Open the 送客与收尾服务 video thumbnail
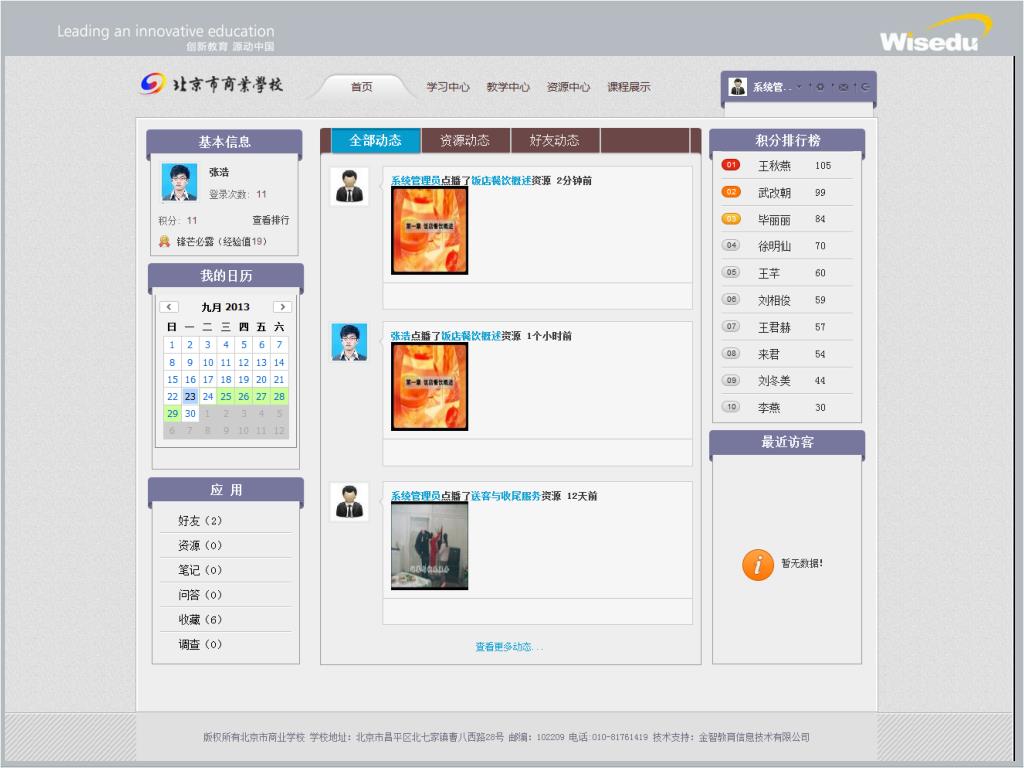Viewport: 1024px width, 768px height. [430, 546]
